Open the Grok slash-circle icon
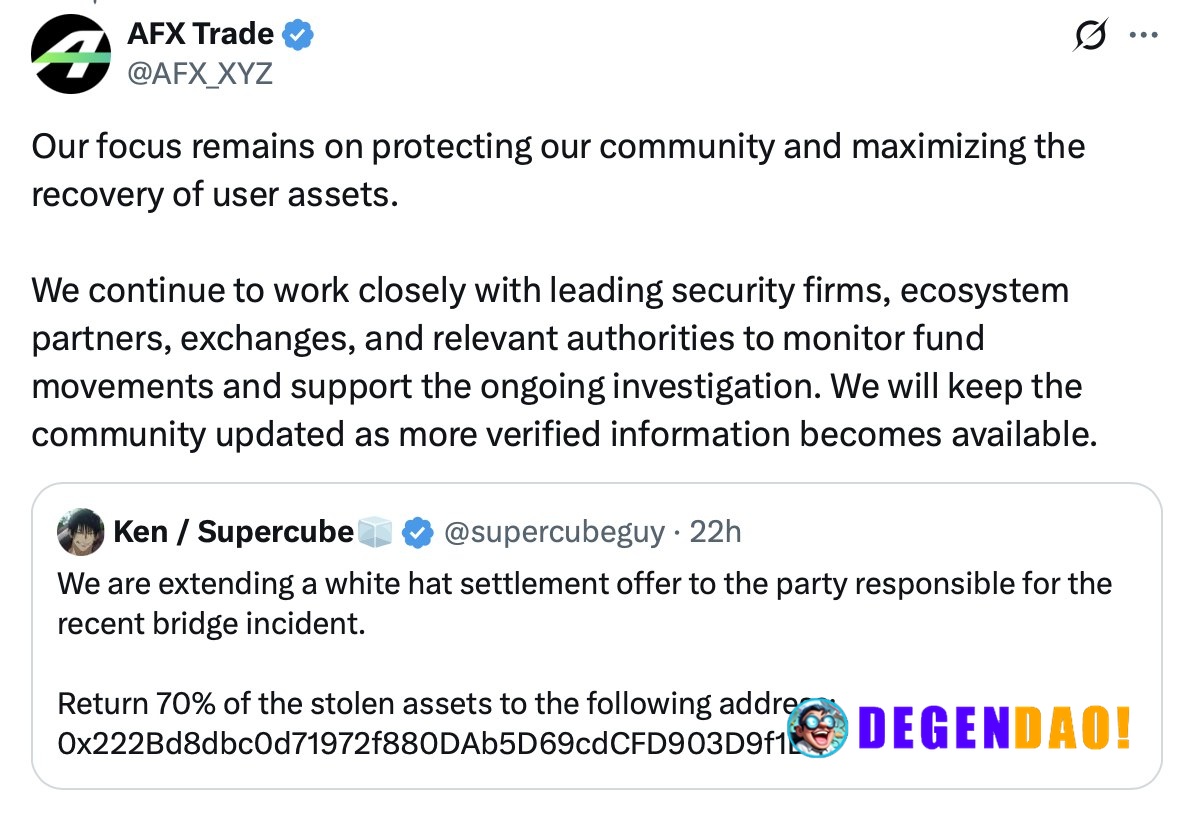 (x=1090, y=35)
